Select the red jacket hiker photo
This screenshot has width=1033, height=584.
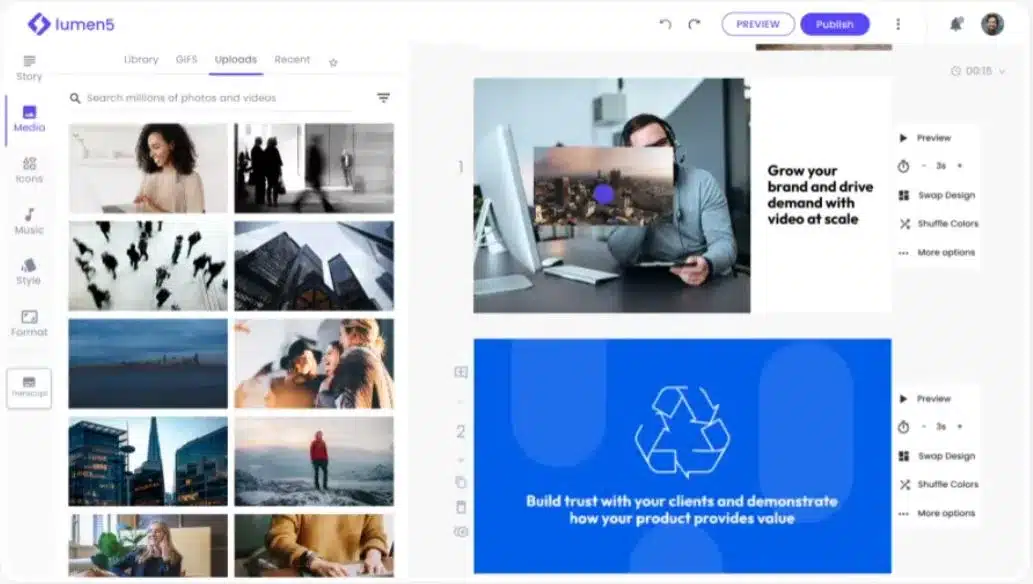coord(314,461)
